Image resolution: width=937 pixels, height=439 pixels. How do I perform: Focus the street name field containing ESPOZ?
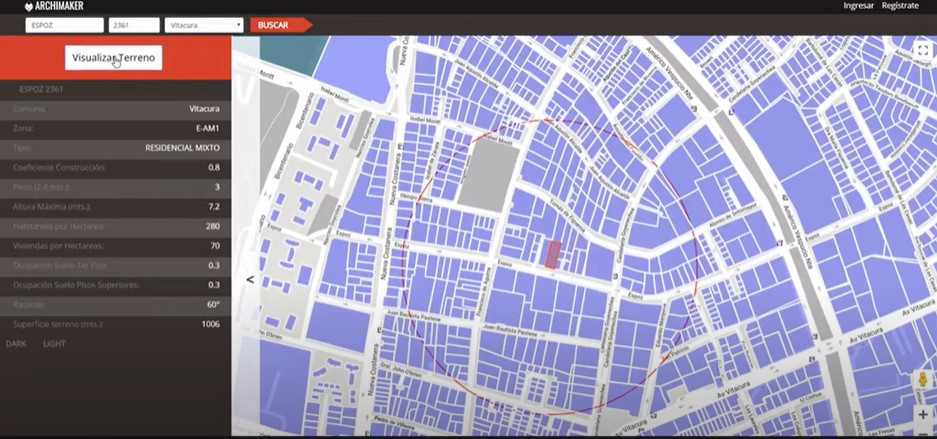tap(64, 25)
